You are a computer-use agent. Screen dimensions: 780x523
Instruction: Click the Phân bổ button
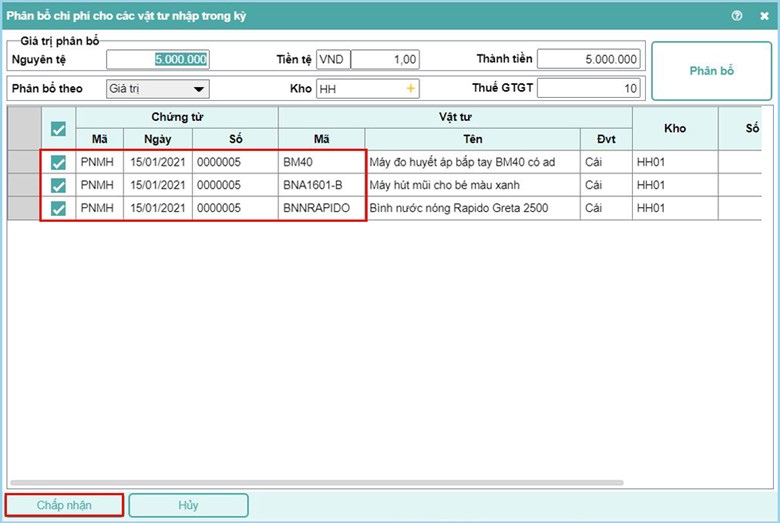tap(711, 71)
